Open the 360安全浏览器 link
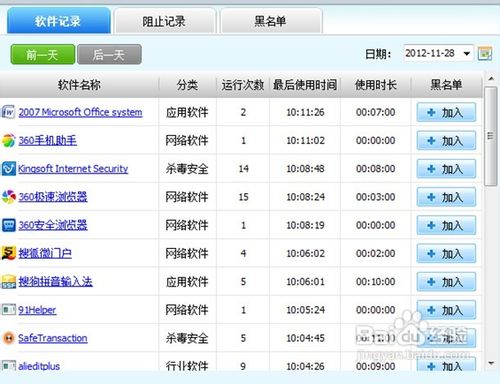500x384 pixels. (x=53, y=225)
